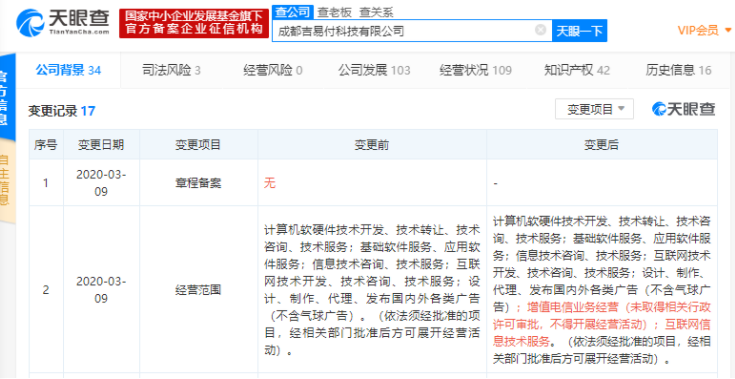Click the 序号 column header
Image resolution: width=735 pixels, height=379 pixels.
[46, 145]
